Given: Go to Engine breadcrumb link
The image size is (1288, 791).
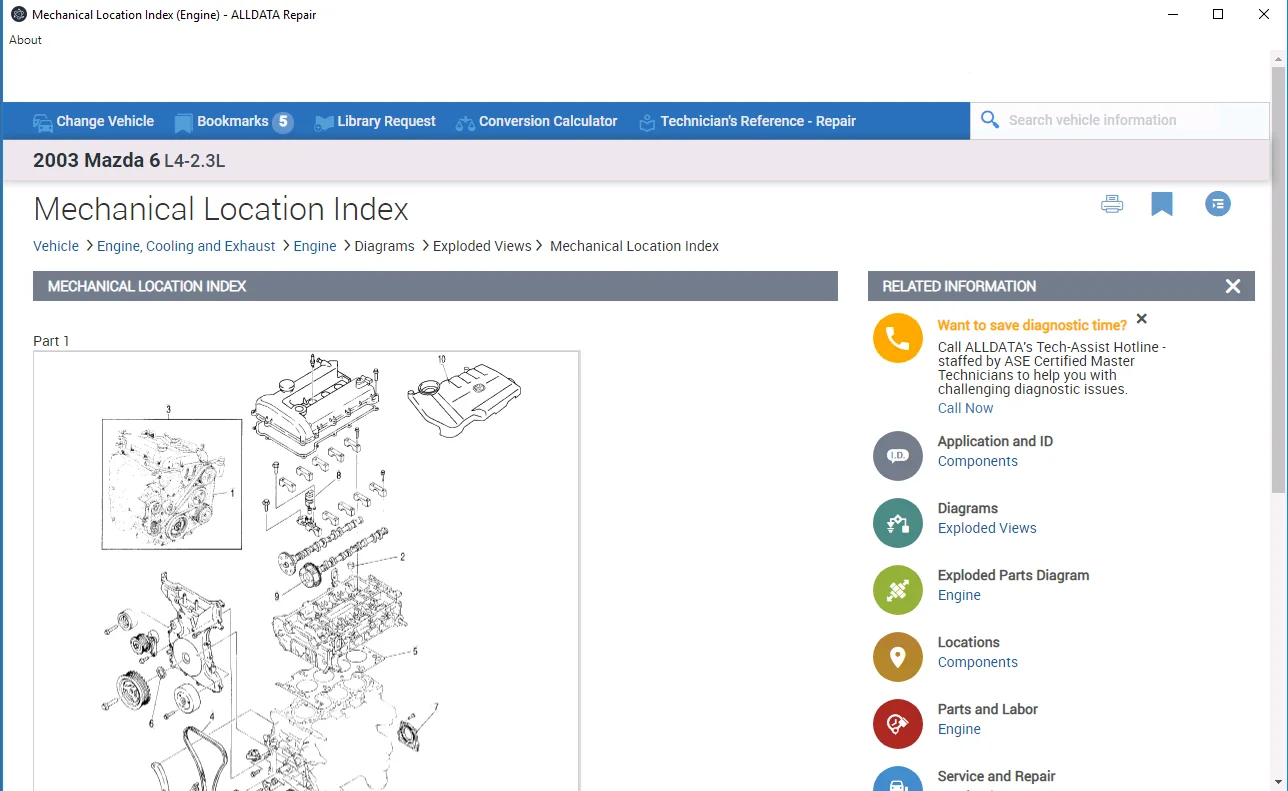Looking at the screenshot, I should (x=315, y=246).
